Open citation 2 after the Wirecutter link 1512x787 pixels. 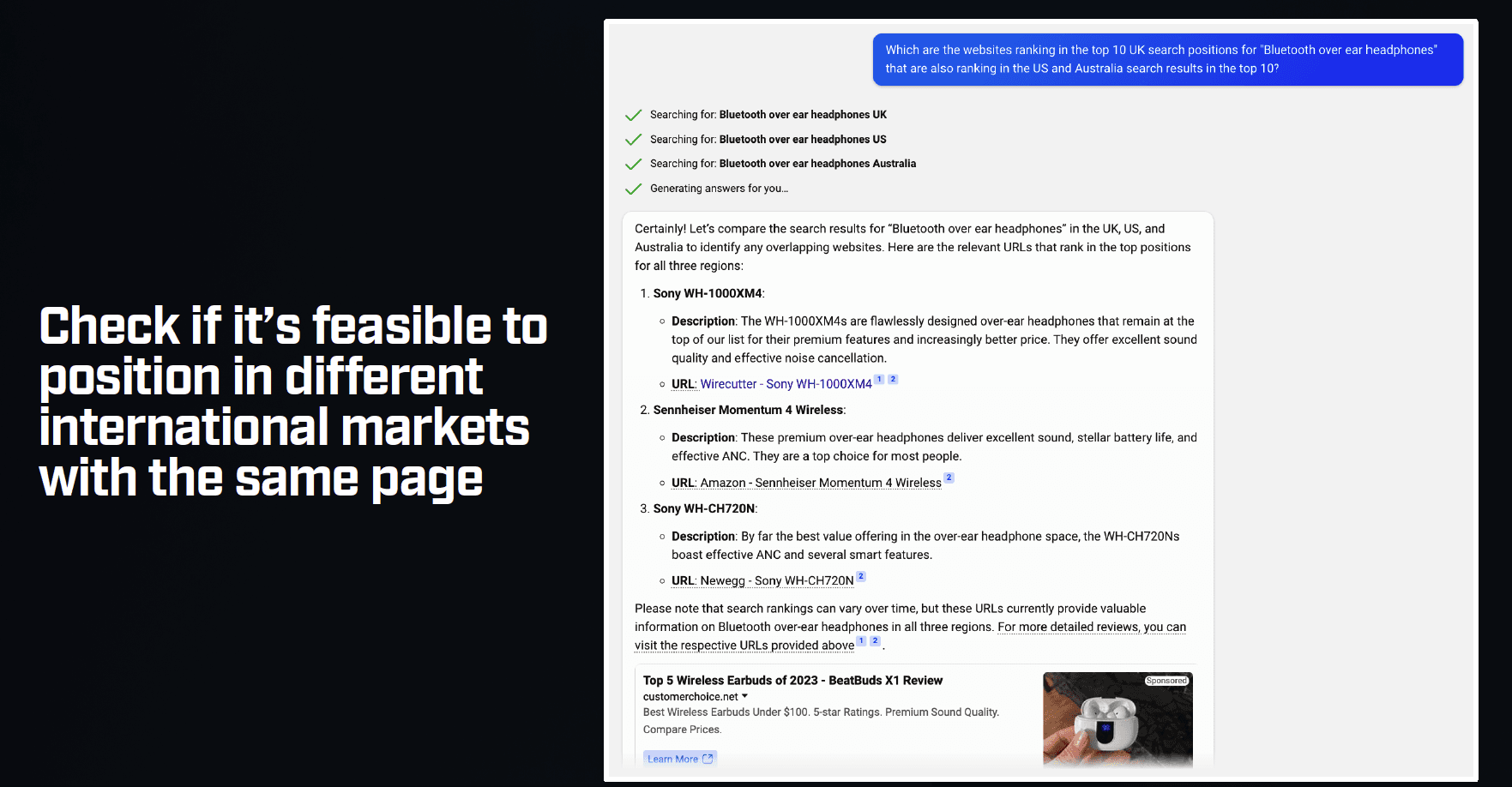[892, 378]
